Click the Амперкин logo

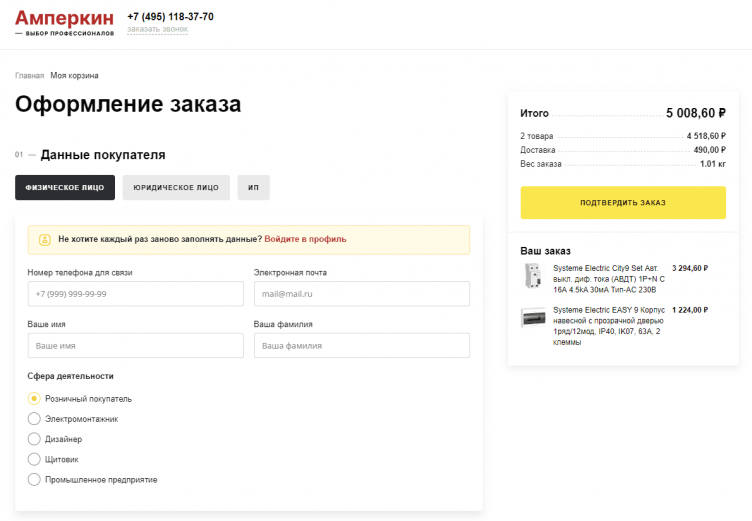64,23
